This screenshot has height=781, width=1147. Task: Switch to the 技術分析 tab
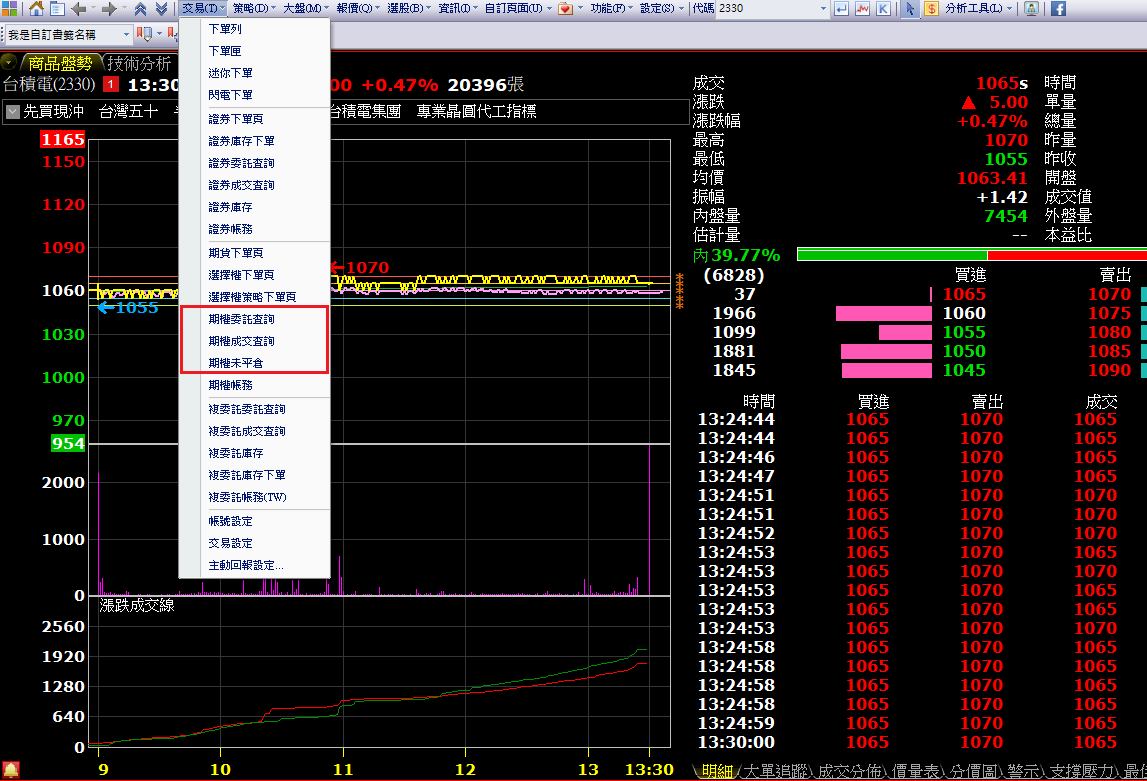[139, 63]
